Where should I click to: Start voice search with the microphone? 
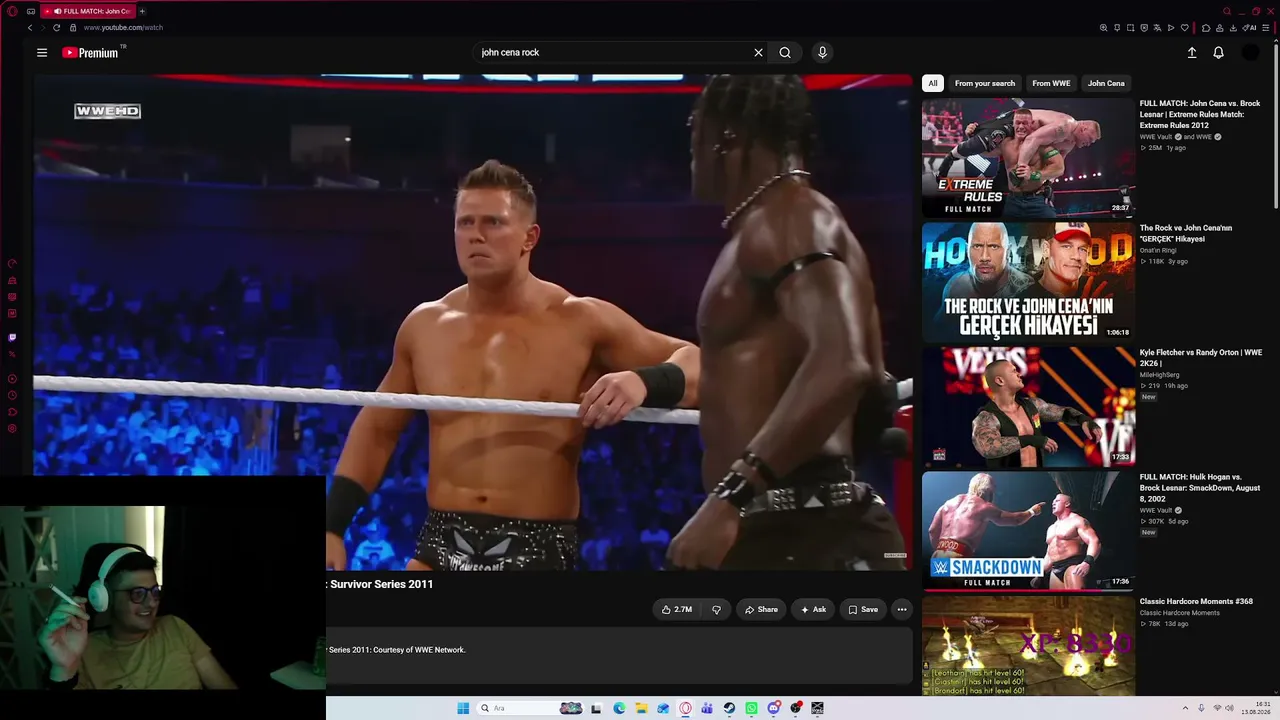click(x=822, y=53)
